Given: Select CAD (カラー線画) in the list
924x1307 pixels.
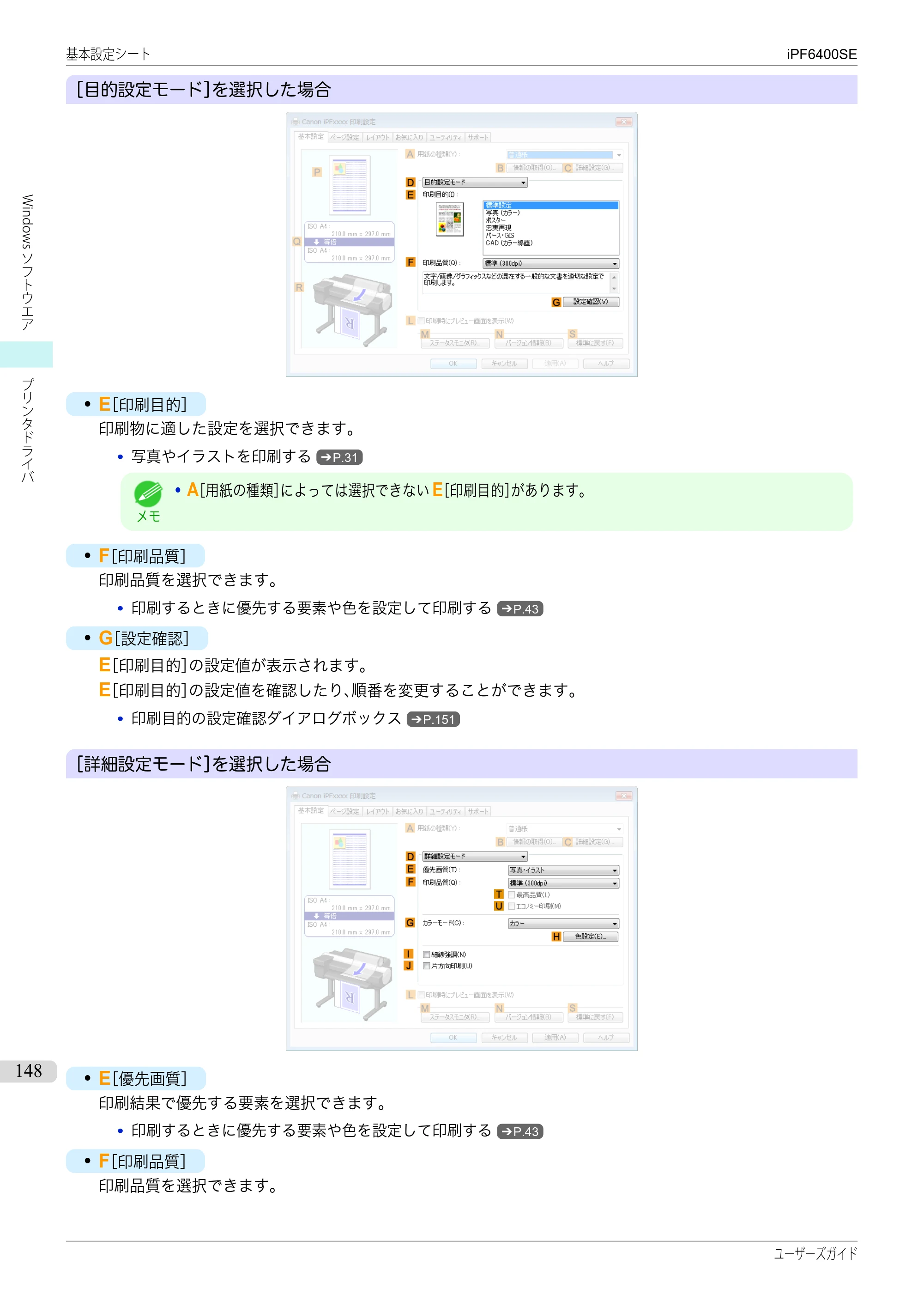Looking at the screenshot, I should point(509,243).
